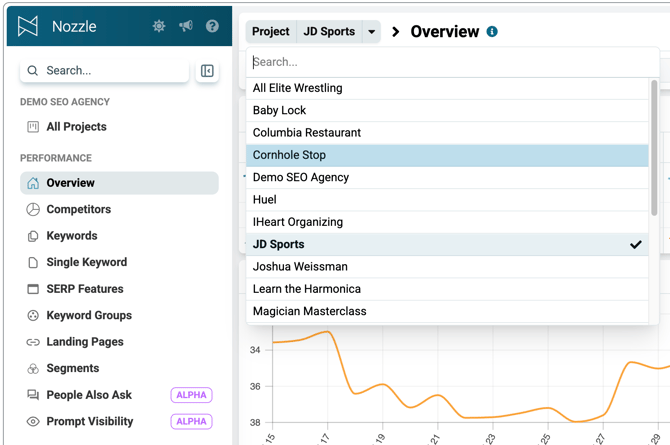Viewport: 670px width, 445px height.
Task: Open the Overview sidebar item
Action: pos(119,183)
